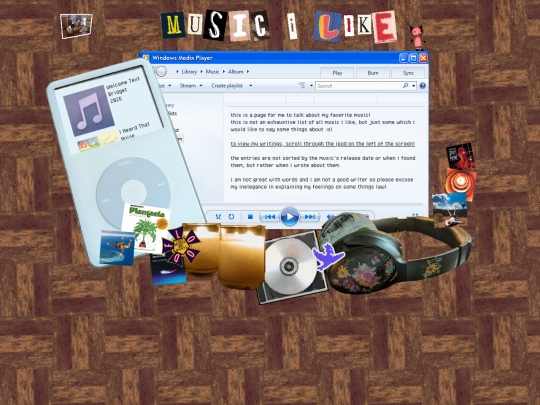
Task: Select Music in the breadcrumb
Action: [x=212, y=72]
